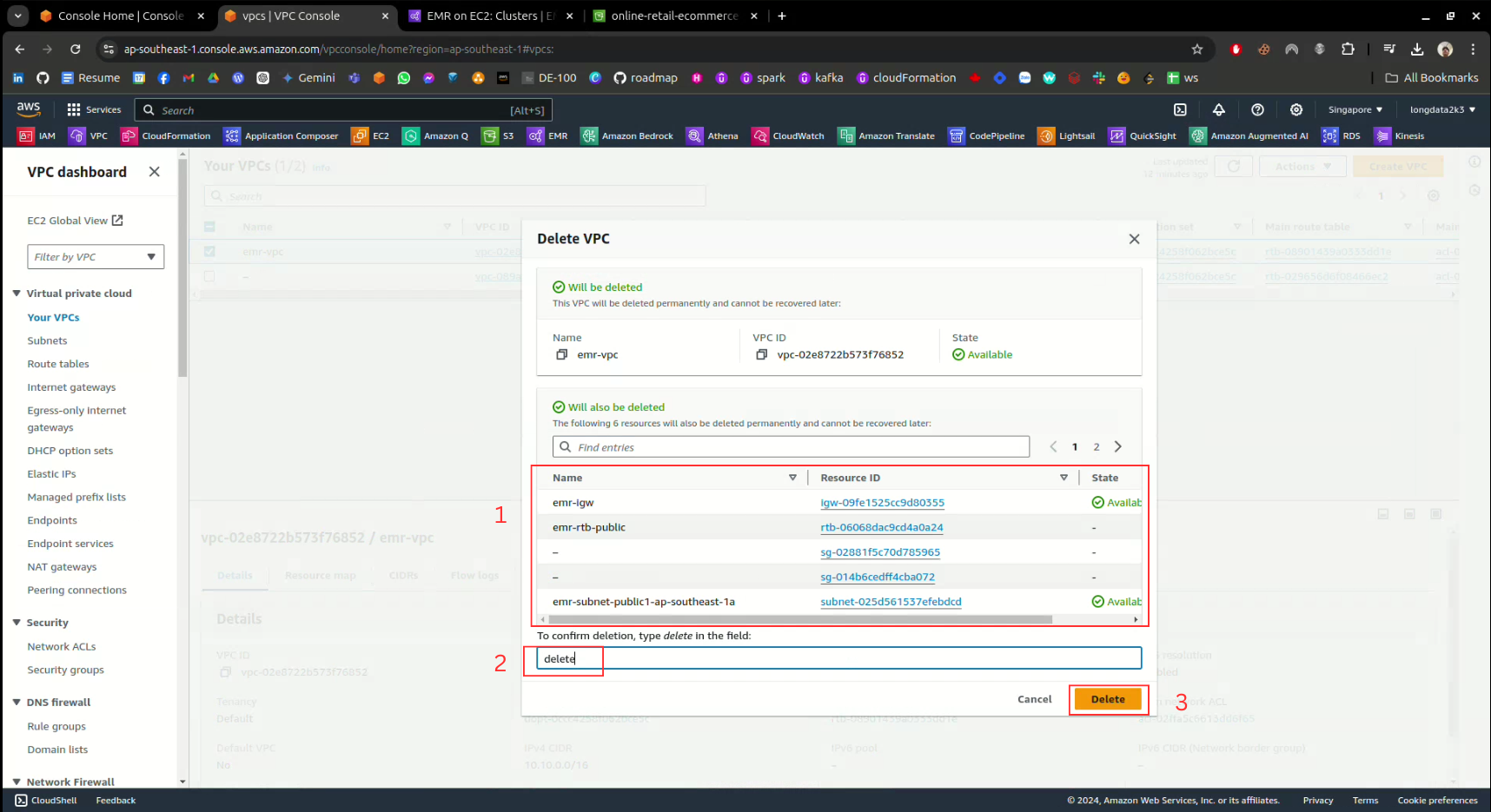
Task: Open Subnets in the sidebar
Action: click(x=47, y=340)
